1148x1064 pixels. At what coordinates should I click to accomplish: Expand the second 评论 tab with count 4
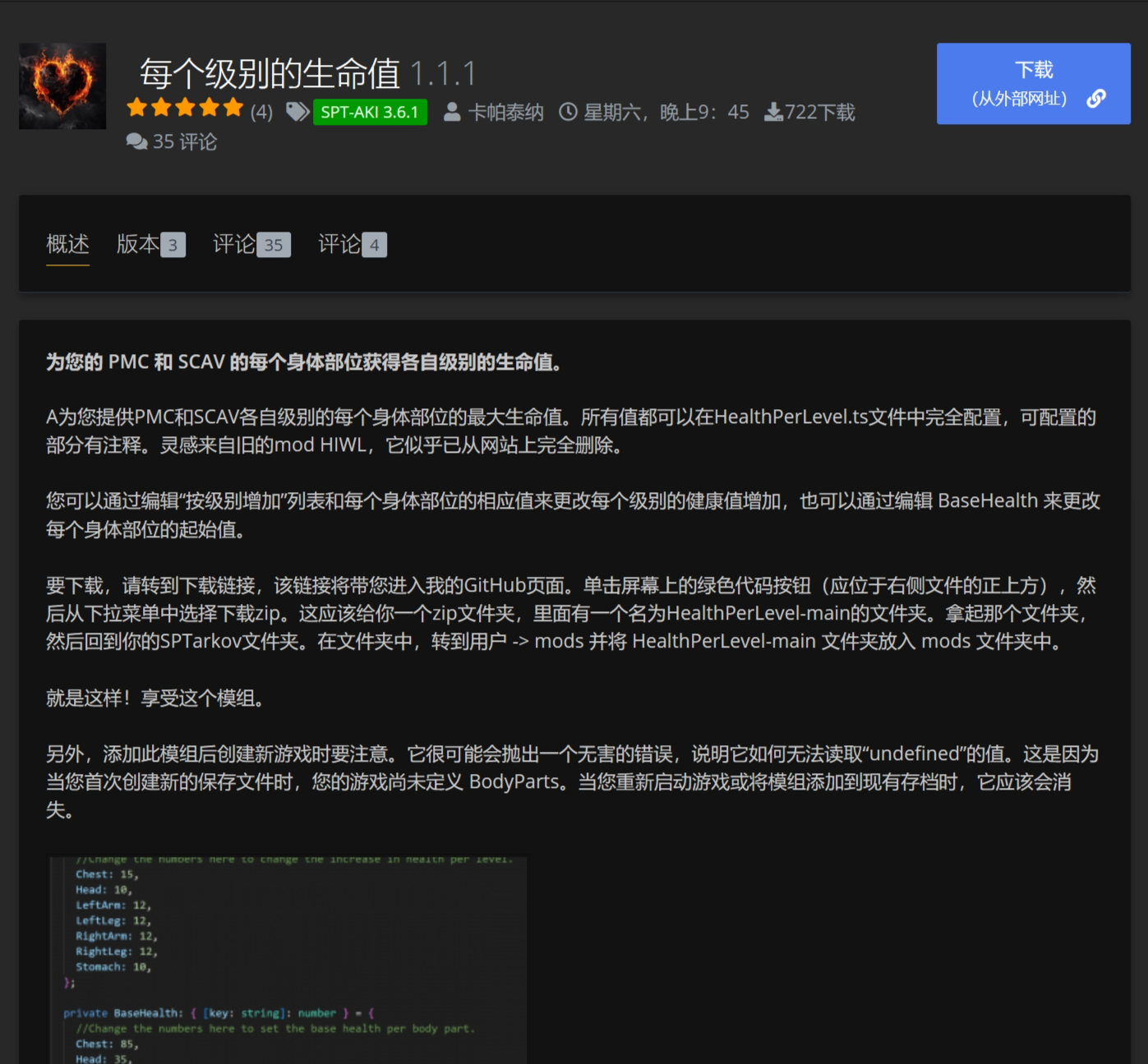click(350, 244)
